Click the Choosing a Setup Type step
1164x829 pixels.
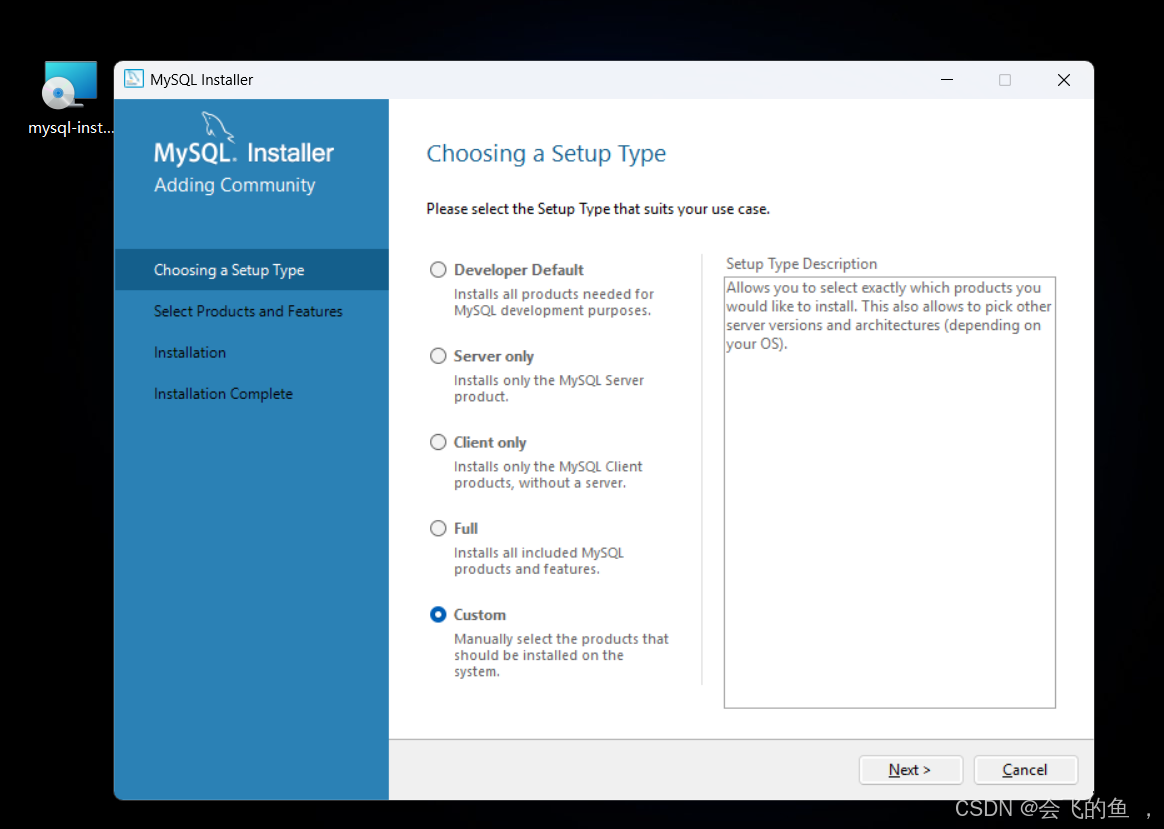click(228, 269)
